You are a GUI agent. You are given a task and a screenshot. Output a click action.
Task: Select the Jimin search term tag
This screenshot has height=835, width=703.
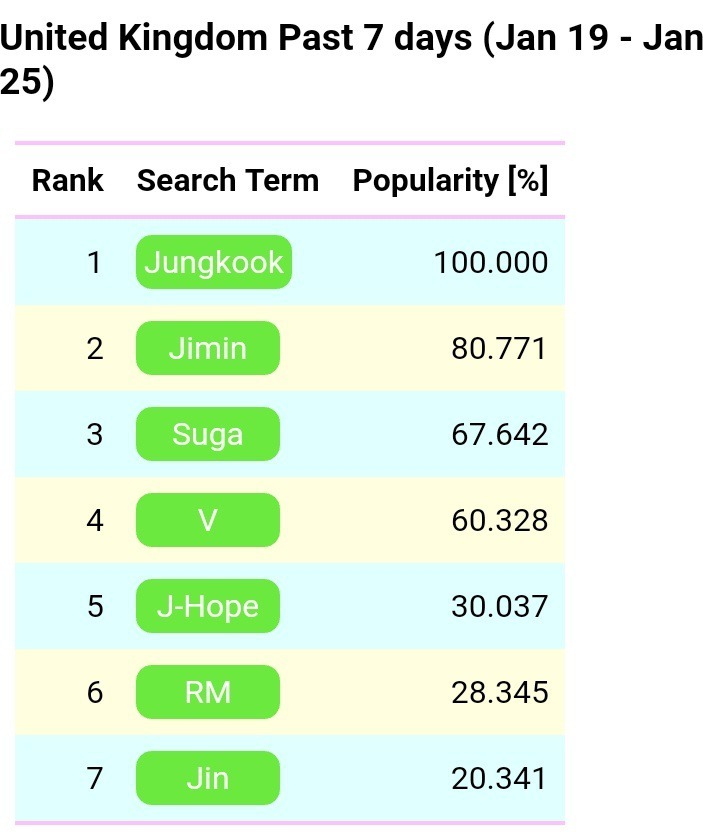[x=208, y=349]
